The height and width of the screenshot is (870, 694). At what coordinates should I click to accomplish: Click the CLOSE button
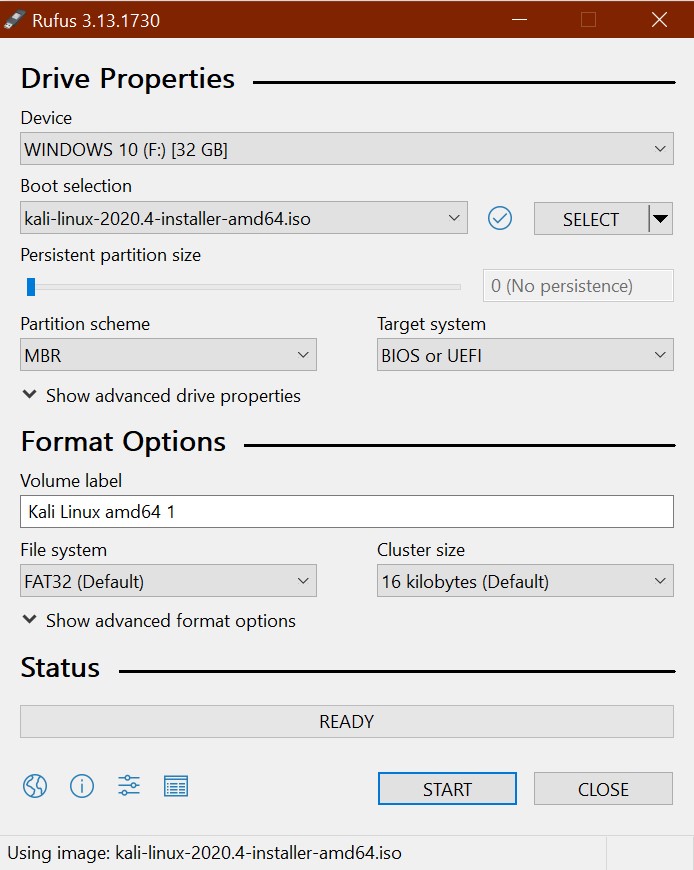(604, 788)
